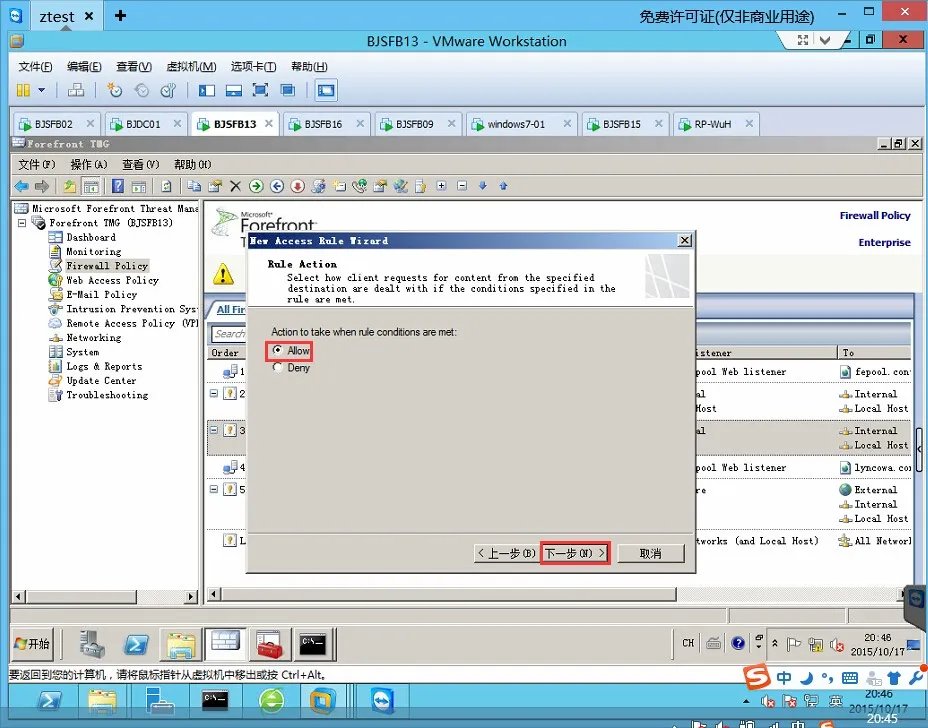
Task: Open the command prompt icon in VM taskbar
Action: pos(312,644)
